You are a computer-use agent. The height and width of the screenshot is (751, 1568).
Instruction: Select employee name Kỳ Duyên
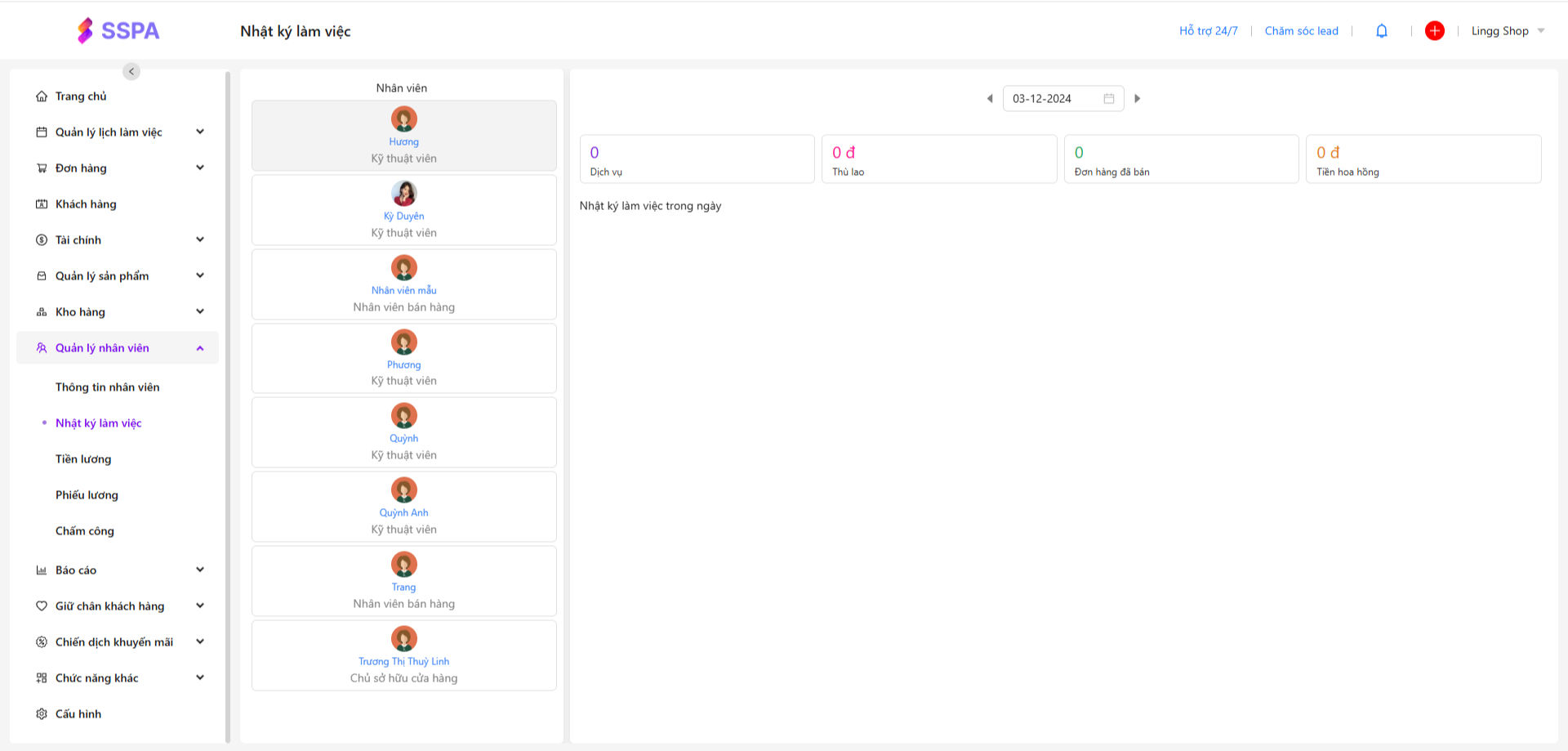pyautogui.click(x=404, y=217)
